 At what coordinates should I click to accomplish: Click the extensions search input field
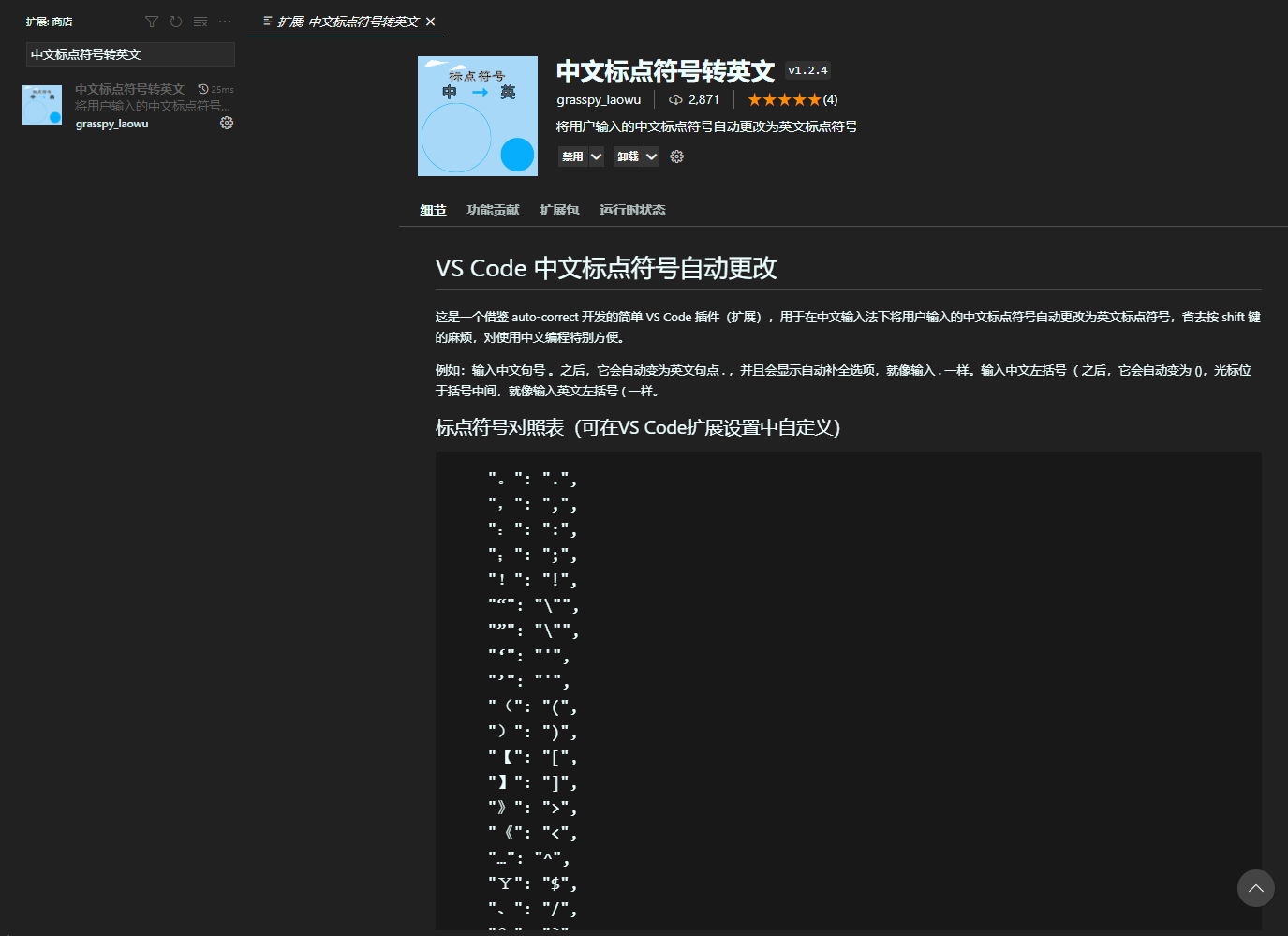pos(130,54)
